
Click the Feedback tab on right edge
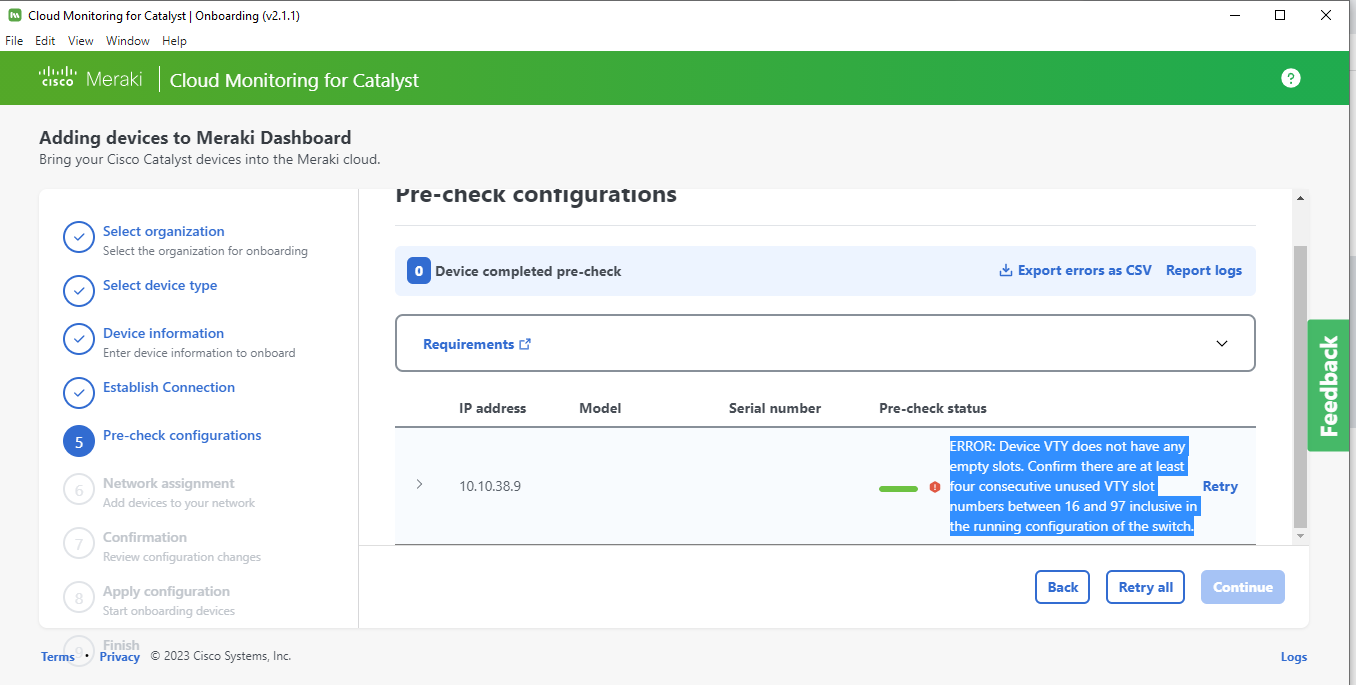(1328, 385)
